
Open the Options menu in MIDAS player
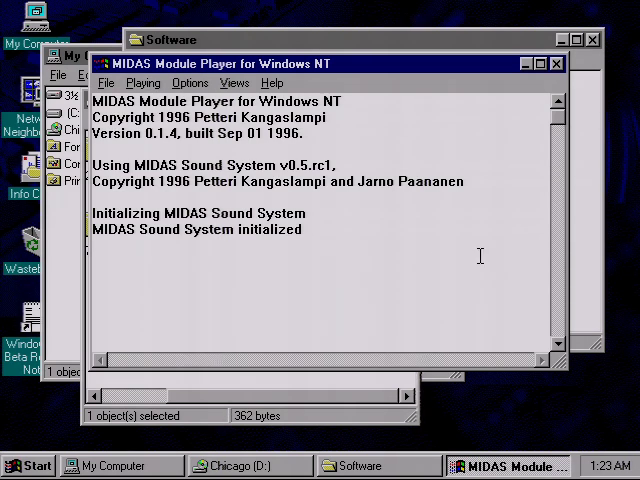point(190,83)
